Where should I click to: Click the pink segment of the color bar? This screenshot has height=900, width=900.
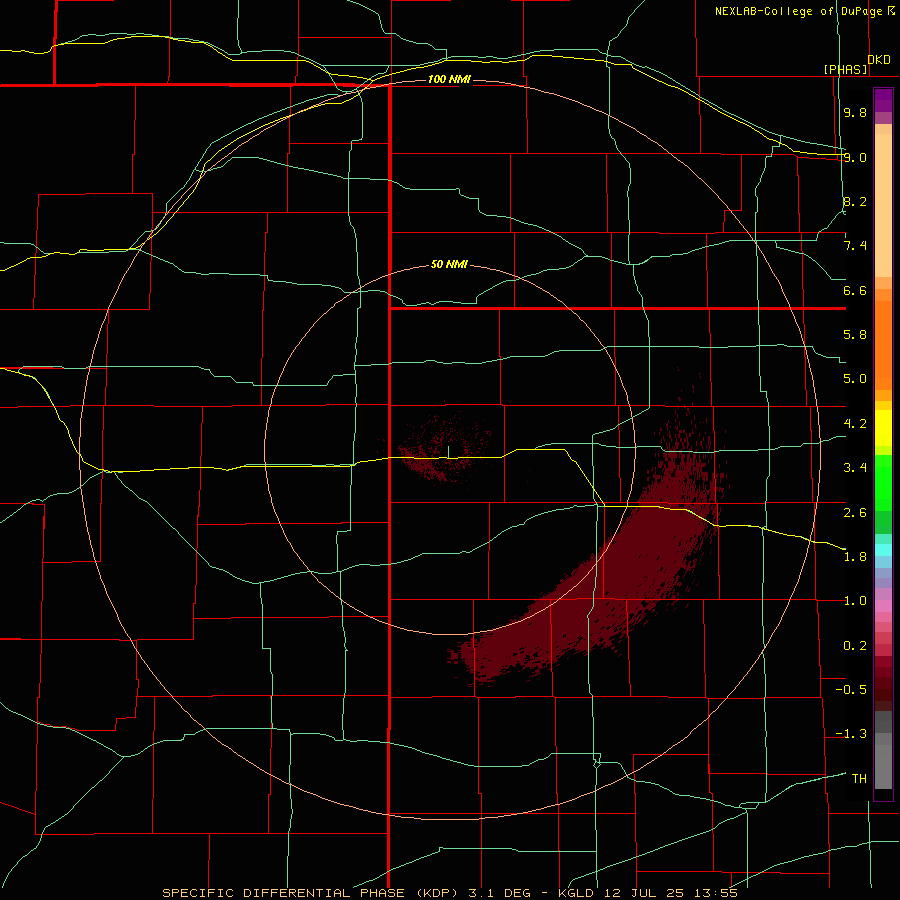(883, 606)
